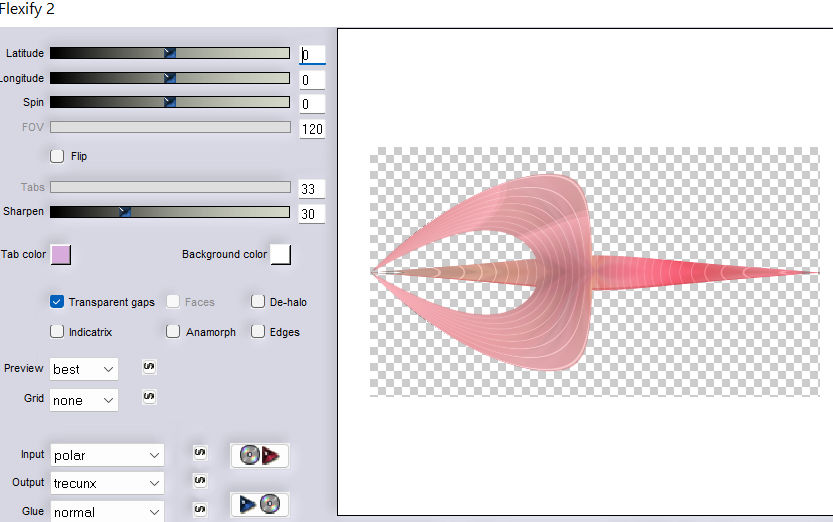833x522 pixels.
Task: Tick the Anamorph checkbox
Action: (x=173, y=331)
